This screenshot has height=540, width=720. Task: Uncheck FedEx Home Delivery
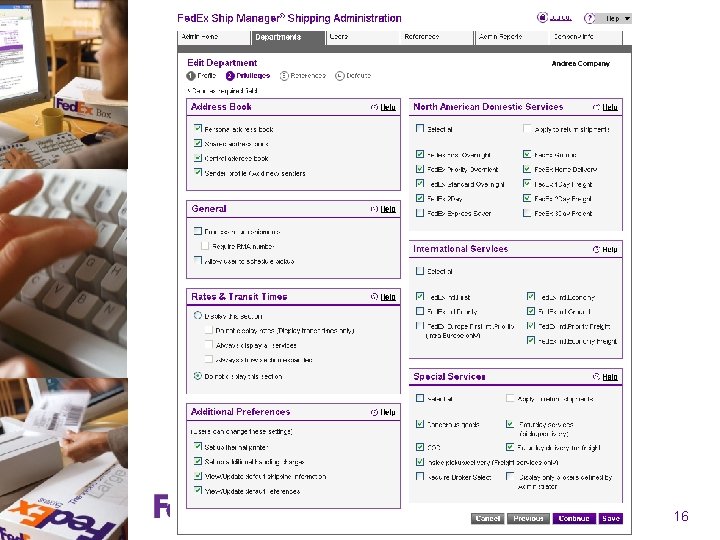coord(527,169)
